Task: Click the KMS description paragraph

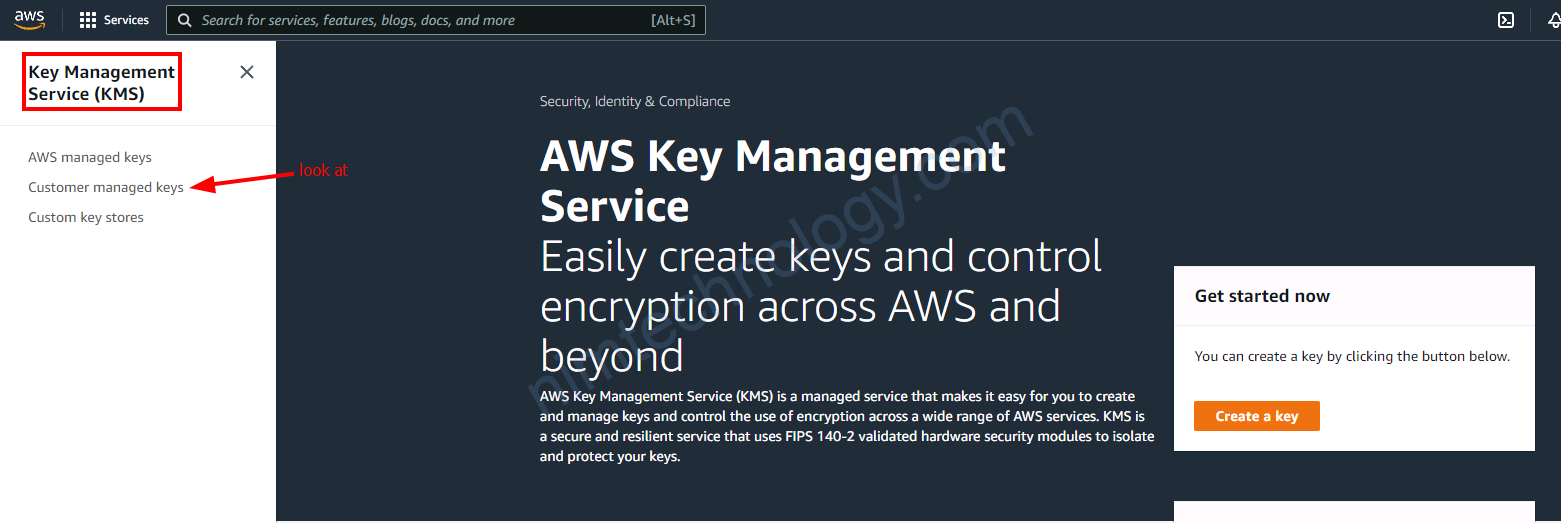Action: click(x=846, y=426)
